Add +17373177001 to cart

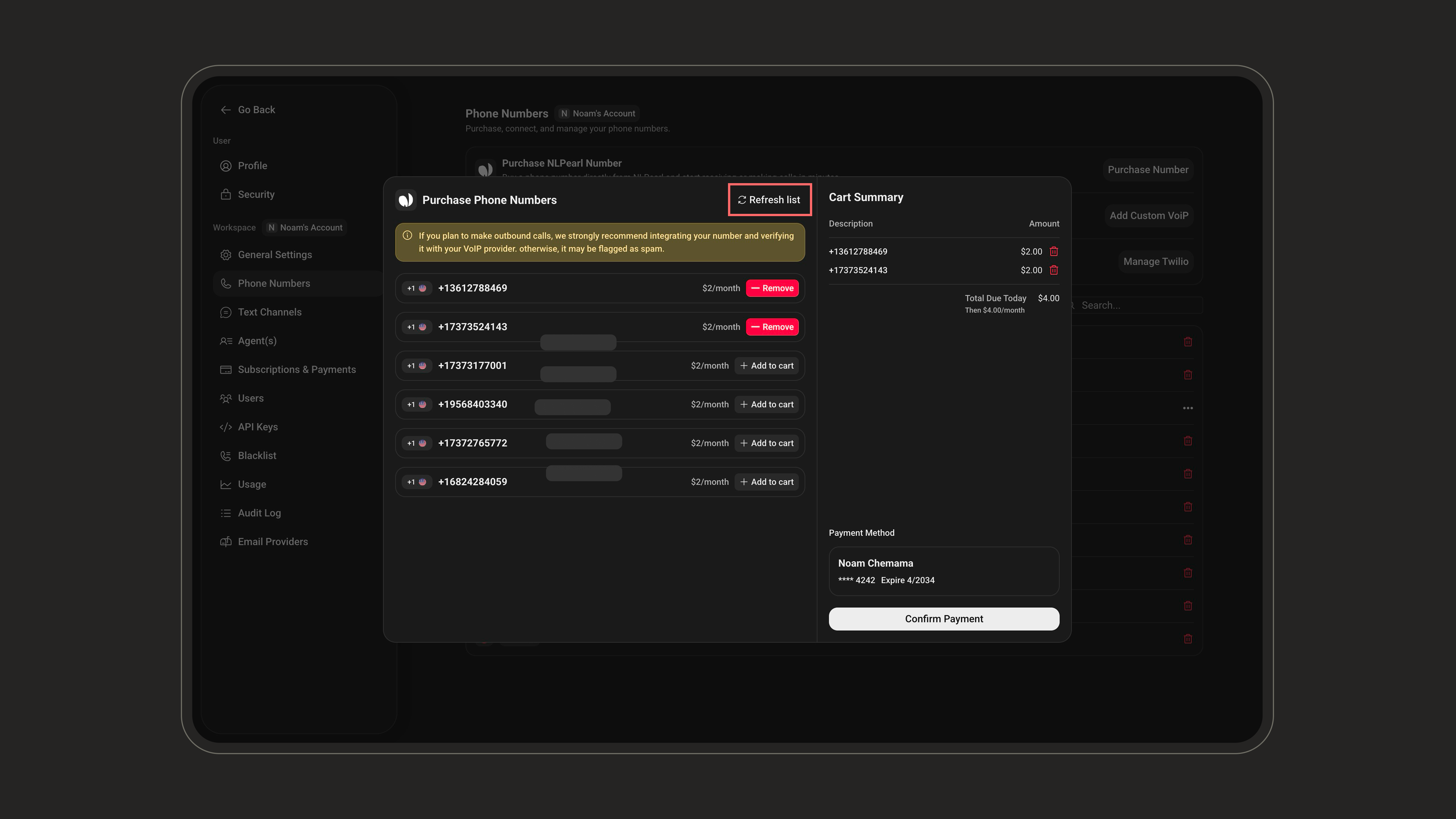click(x=766, y=366)
